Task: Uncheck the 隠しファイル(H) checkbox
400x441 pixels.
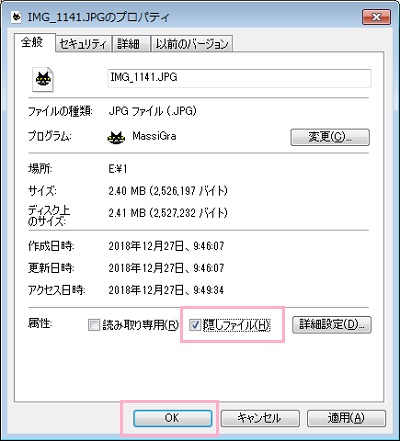Action: point(195,325)
